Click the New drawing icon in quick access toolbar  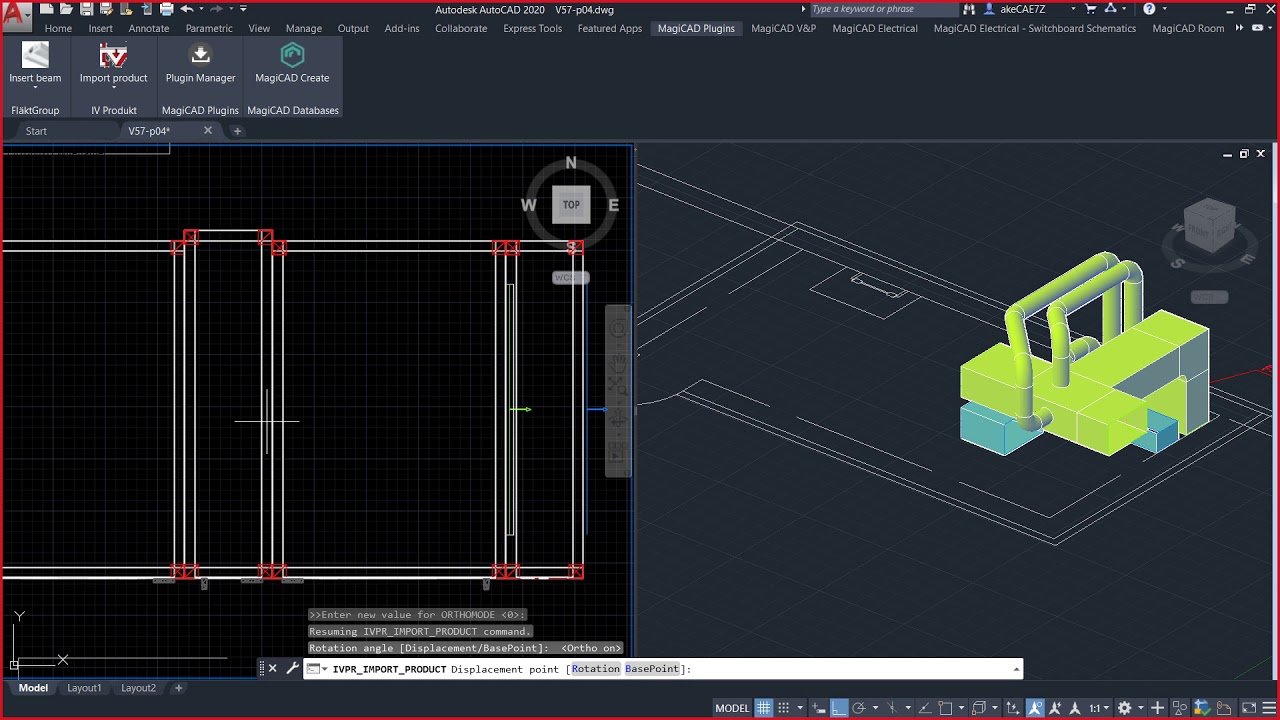click(x=47, y=9)
